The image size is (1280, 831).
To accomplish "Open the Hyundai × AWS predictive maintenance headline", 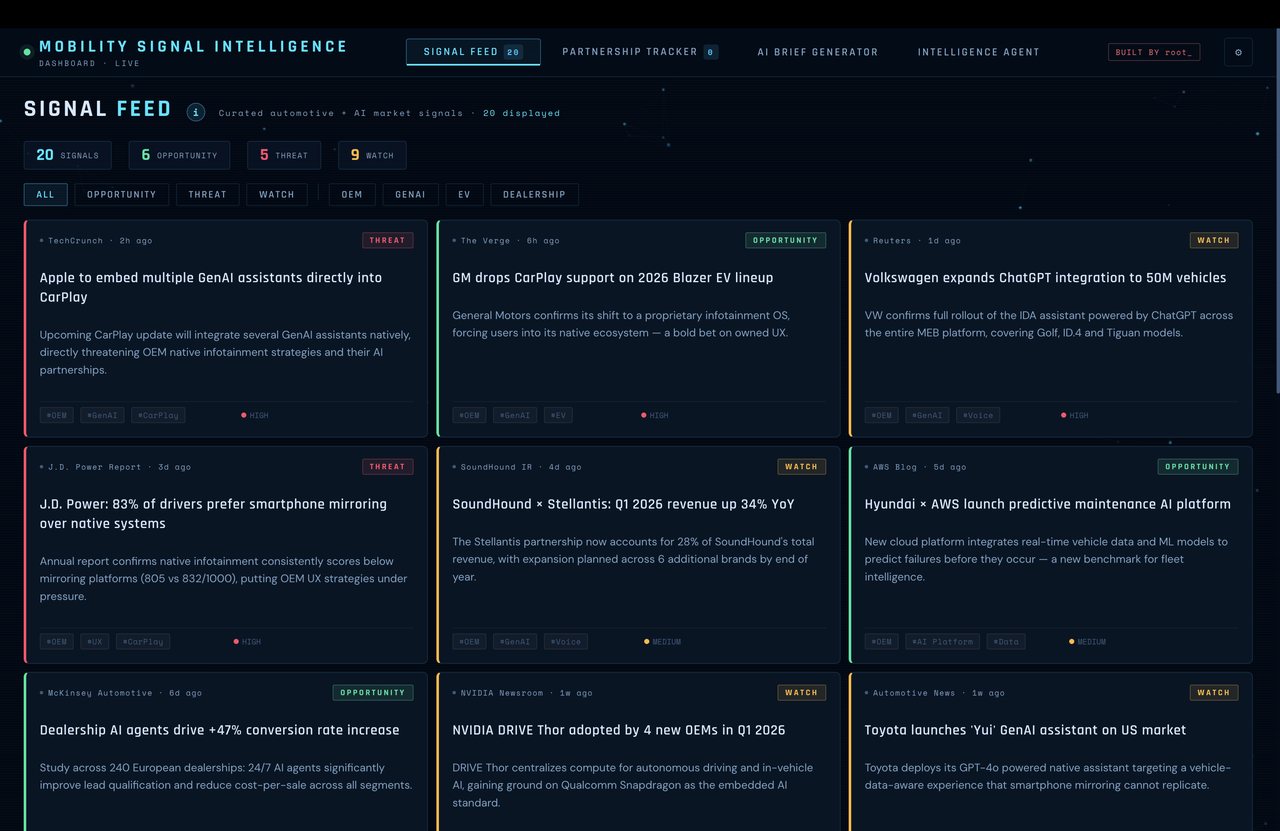I will click(1048, 504).
